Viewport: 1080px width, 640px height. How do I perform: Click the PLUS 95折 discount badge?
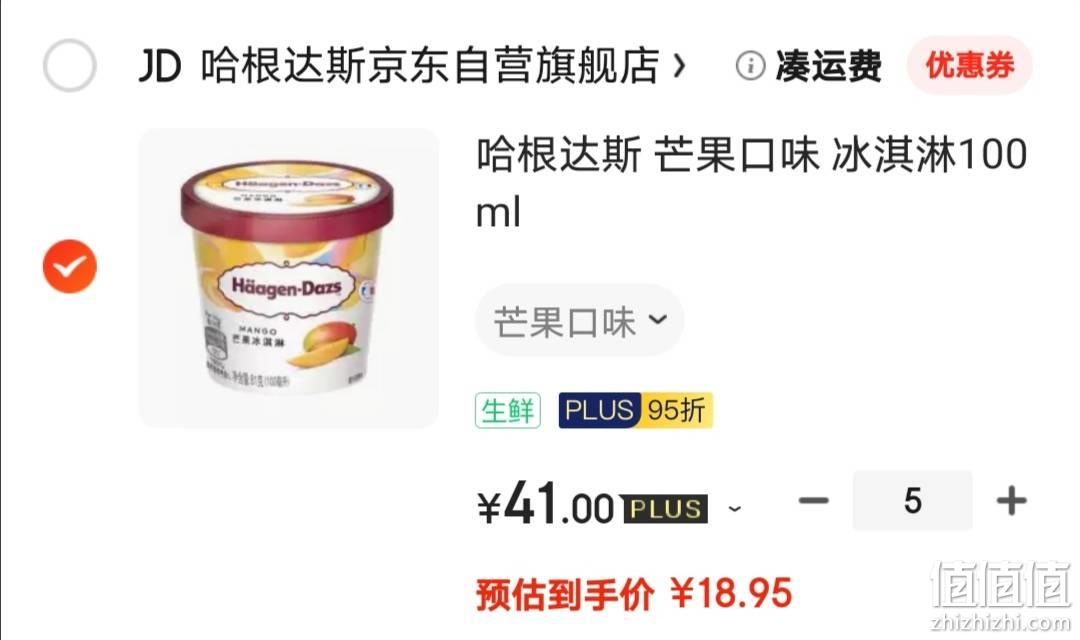coord(636,411)
